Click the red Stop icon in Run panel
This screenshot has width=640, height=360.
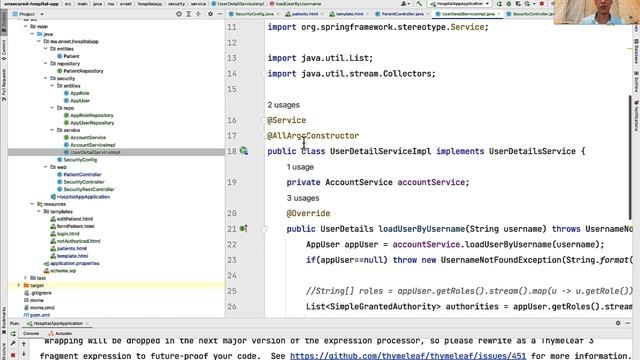pos(13,356)
